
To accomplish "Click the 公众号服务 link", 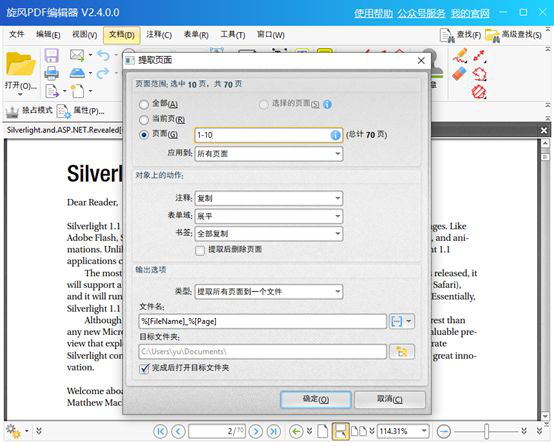I will (x=422, y=13).
